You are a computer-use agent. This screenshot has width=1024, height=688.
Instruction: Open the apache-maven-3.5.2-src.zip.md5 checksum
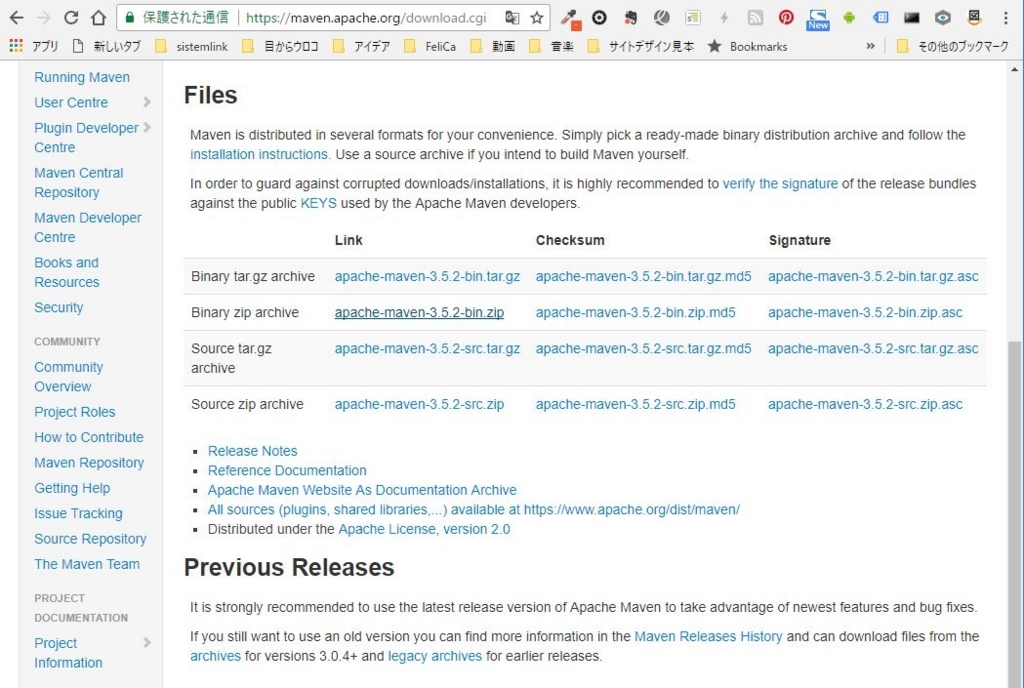pos(635,405)
